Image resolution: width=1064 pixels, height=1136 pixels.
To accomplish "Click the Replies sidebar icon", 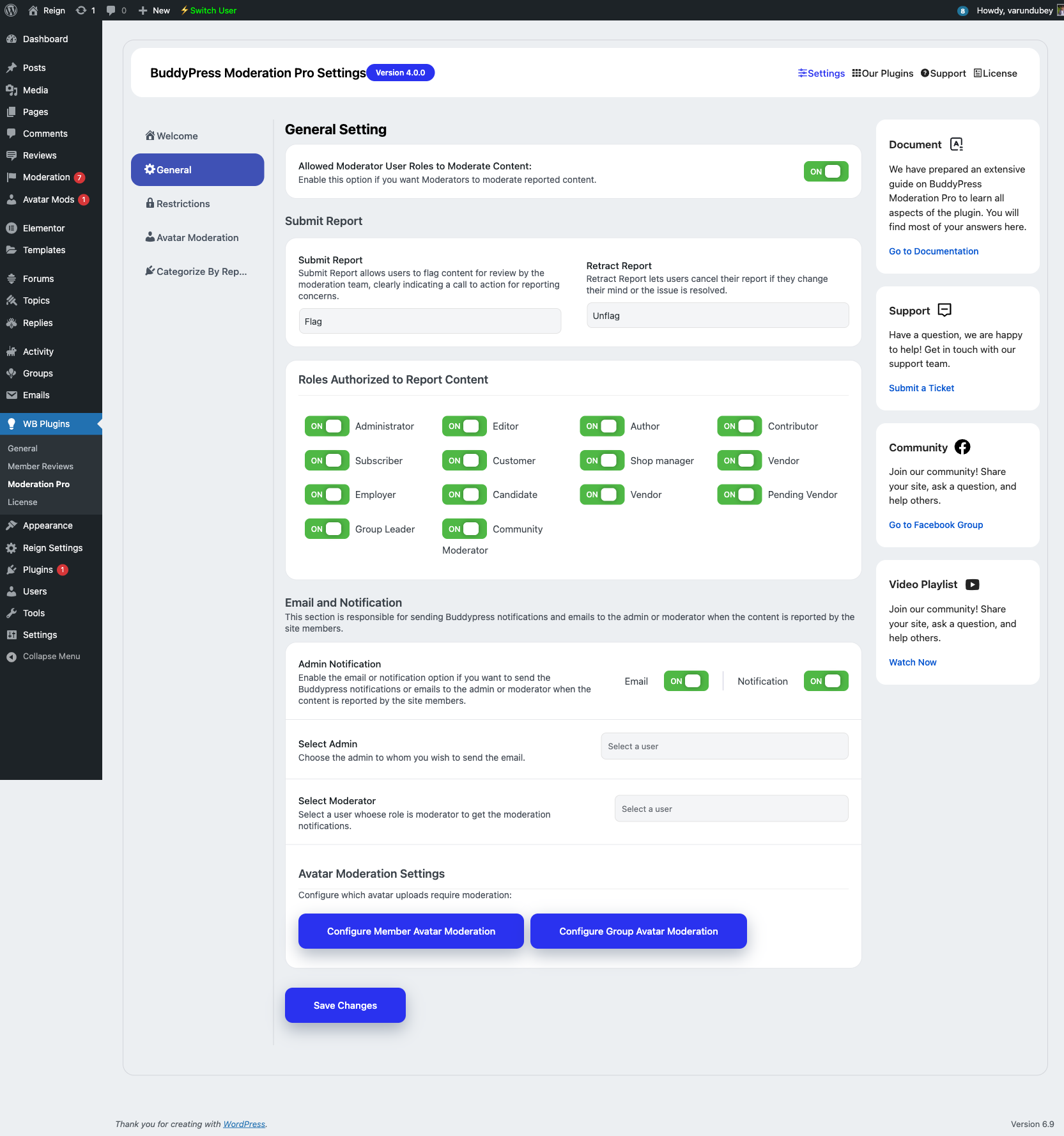I will [12, 323].
